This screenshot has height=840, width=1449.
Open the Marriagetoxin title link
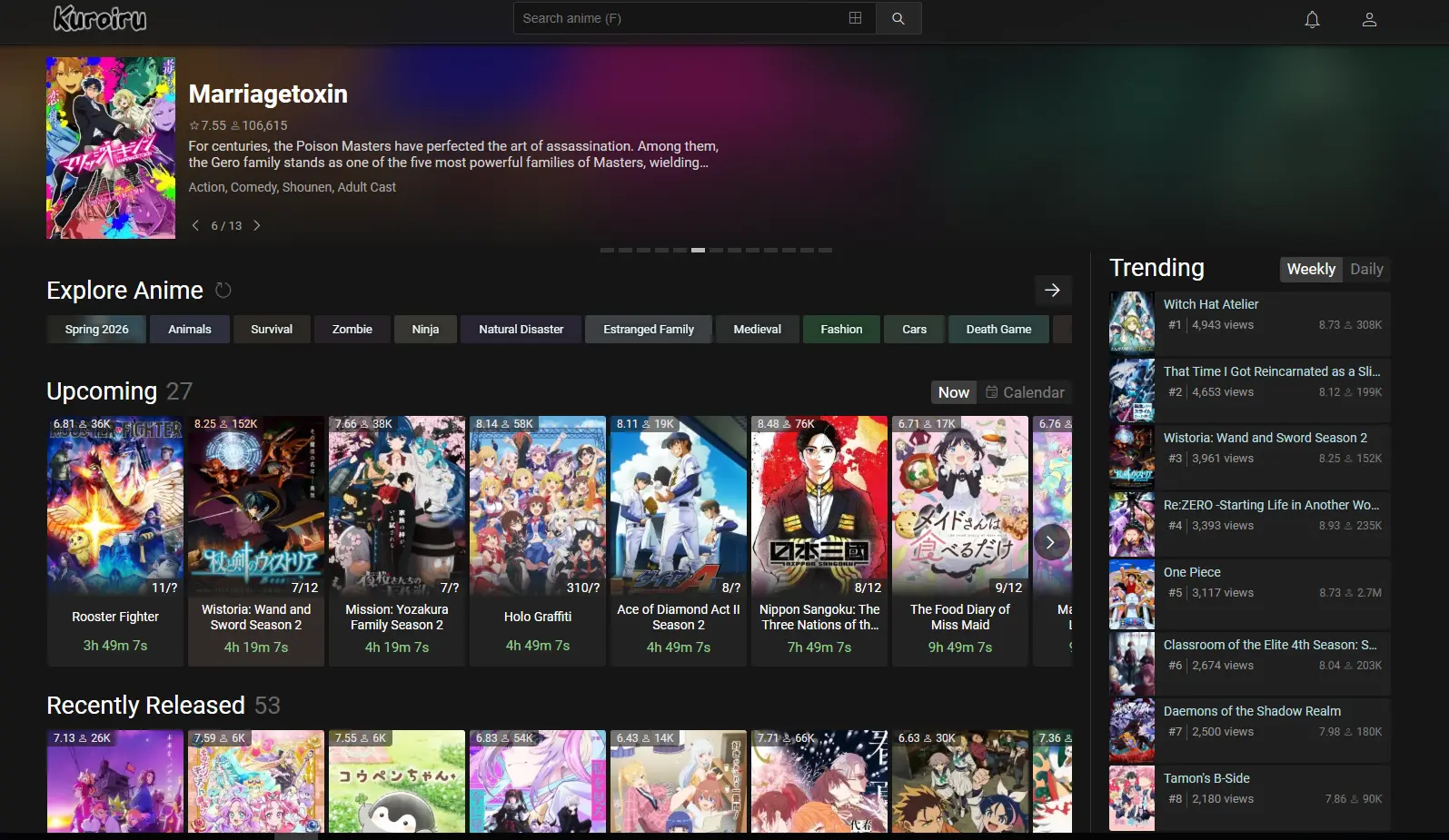point(268,94)
